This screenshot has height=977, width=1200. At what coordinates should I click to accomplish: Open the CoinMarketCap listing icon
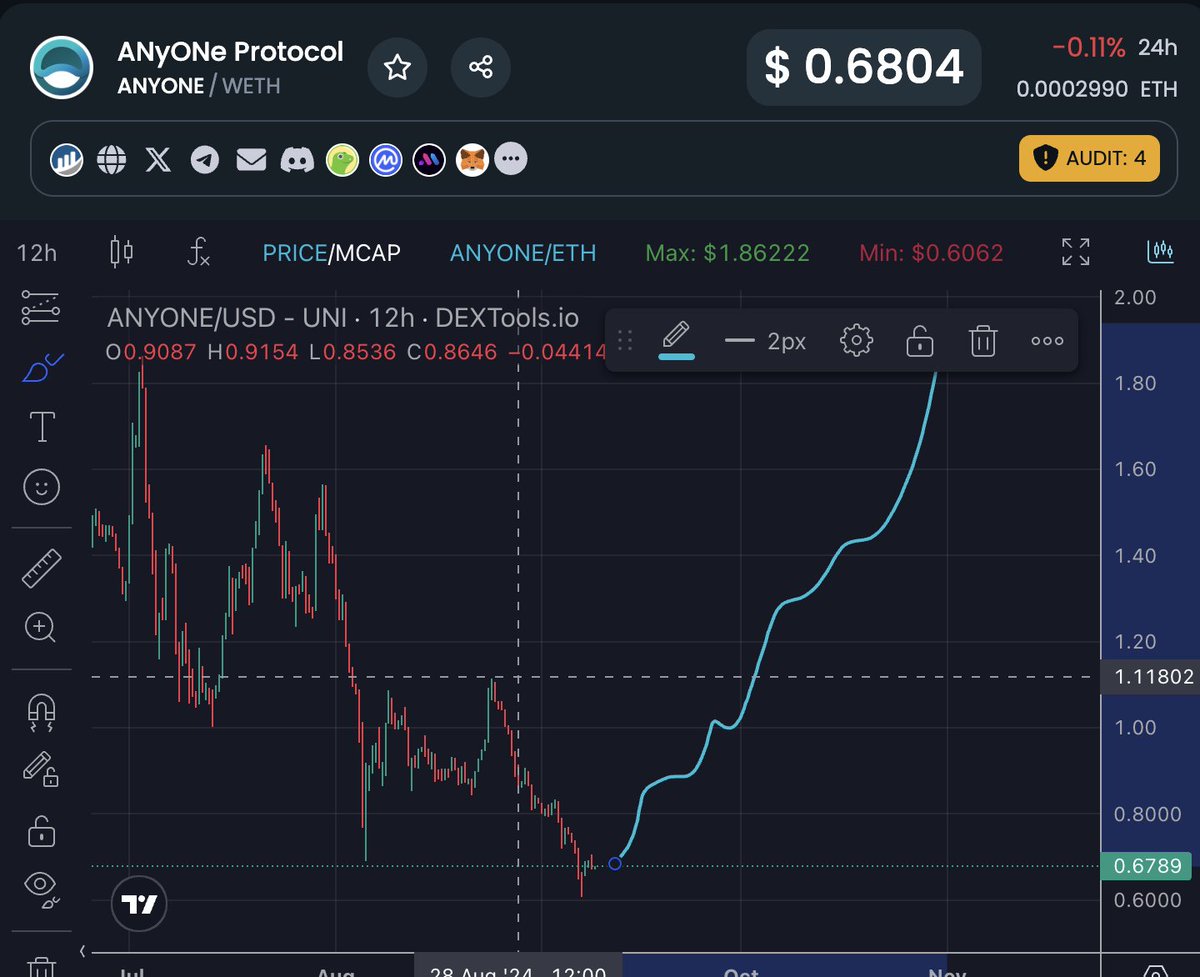click(x=385, y=158)
